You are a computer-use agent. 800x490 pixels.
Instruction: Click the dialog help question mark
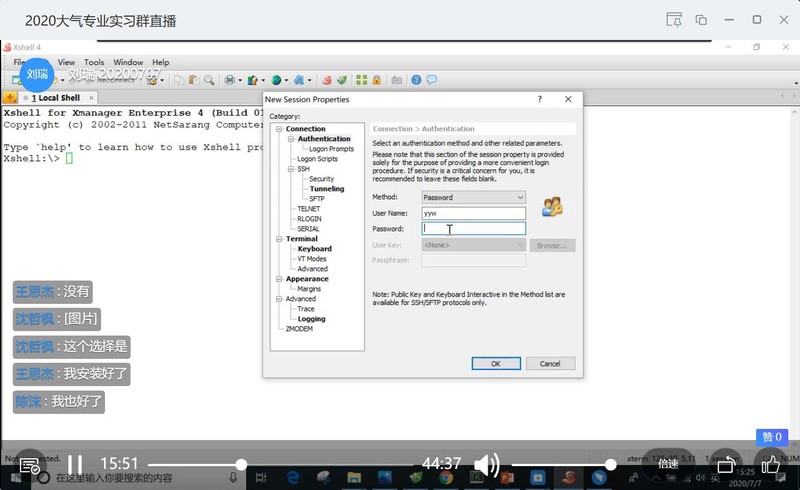coord(540,99)
